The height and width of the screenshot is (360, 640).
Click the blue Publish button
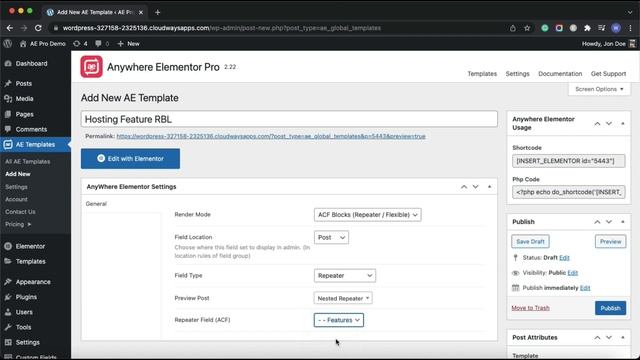(x=610, y=308)
